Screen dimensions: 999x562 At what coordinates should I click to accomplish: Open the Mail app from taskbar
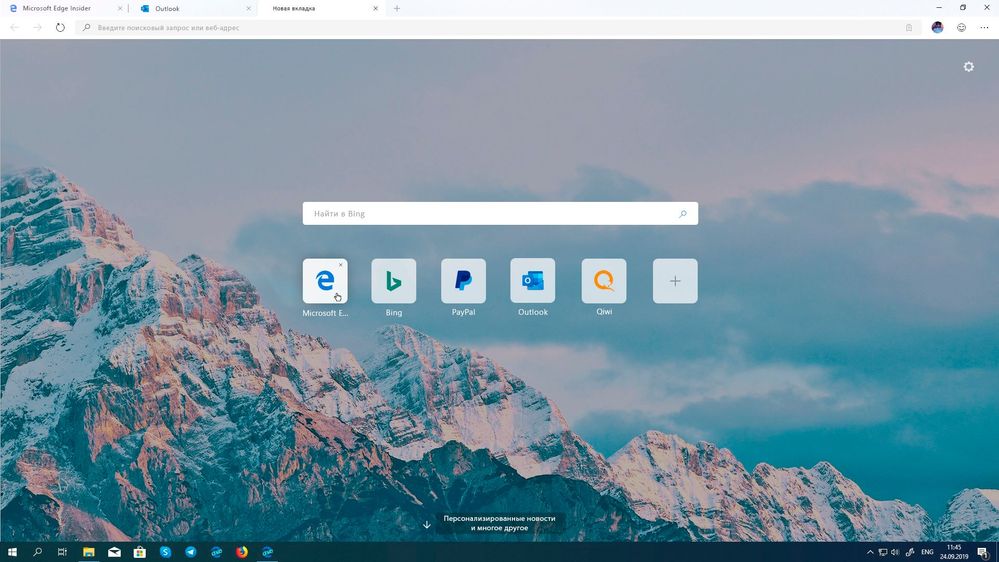114,552
